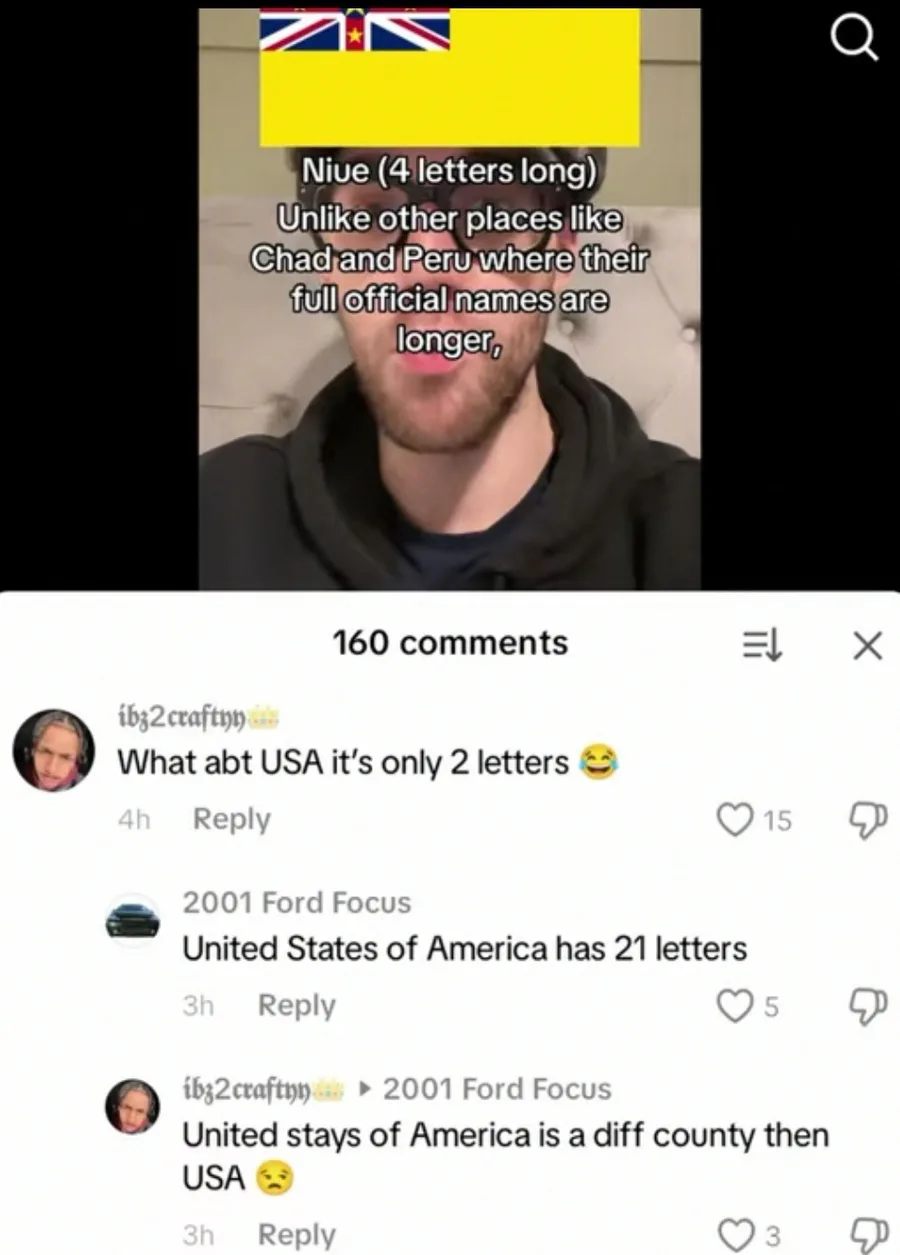The height and width of the screenshot is (1255, 900).
Task: Reply to the 2001 Ford Focus comment
Action: coord(296,1005)
